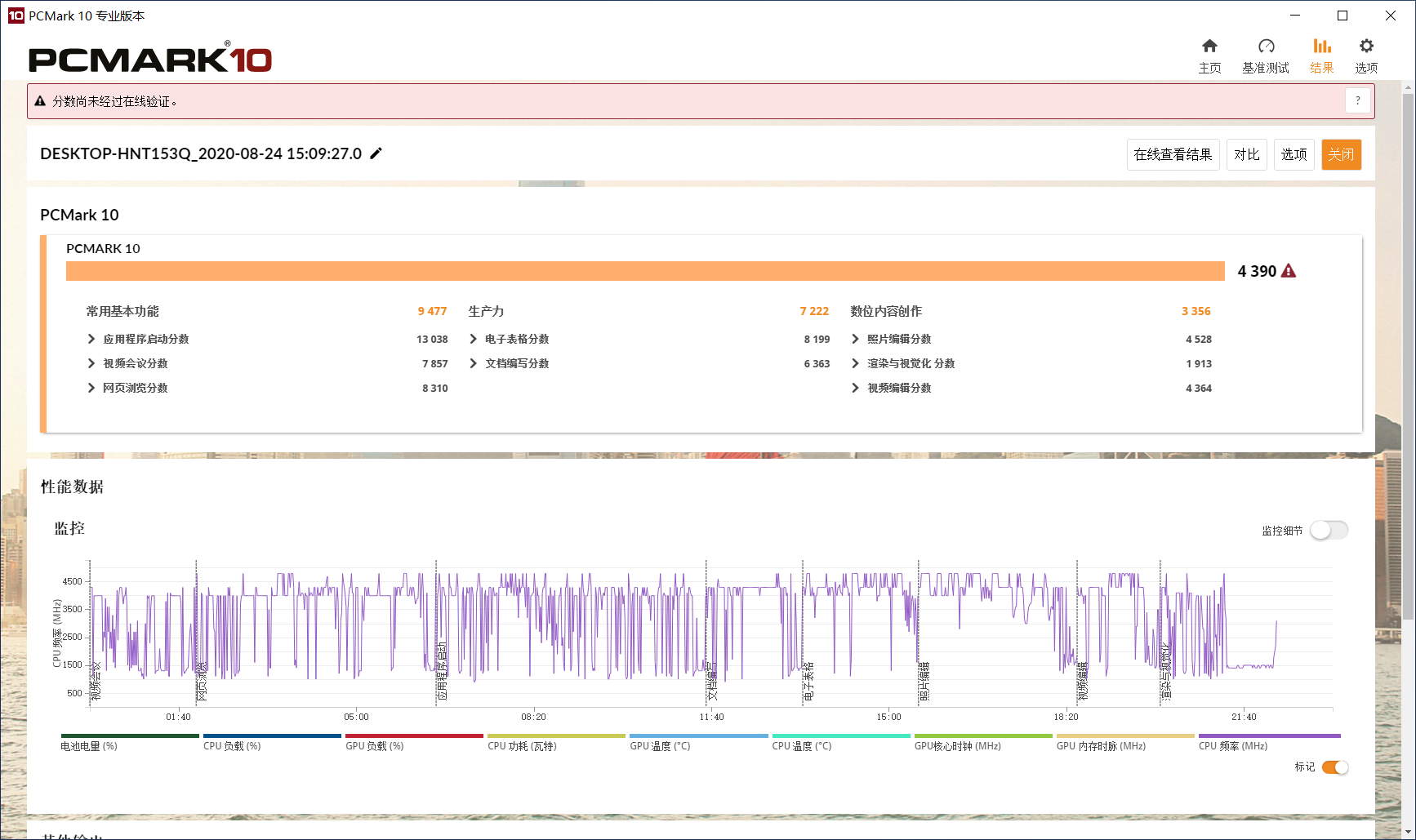
Task: Click the orange 关闭 button
Action: 1341,154
